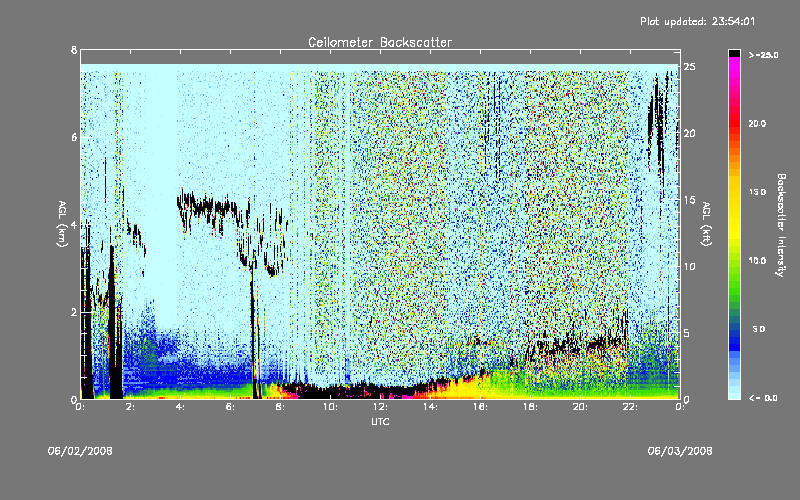This screenshot has height=500, width=800.
Task: Click the '5.0' colorbar tick label
Action: pos(759,329)
